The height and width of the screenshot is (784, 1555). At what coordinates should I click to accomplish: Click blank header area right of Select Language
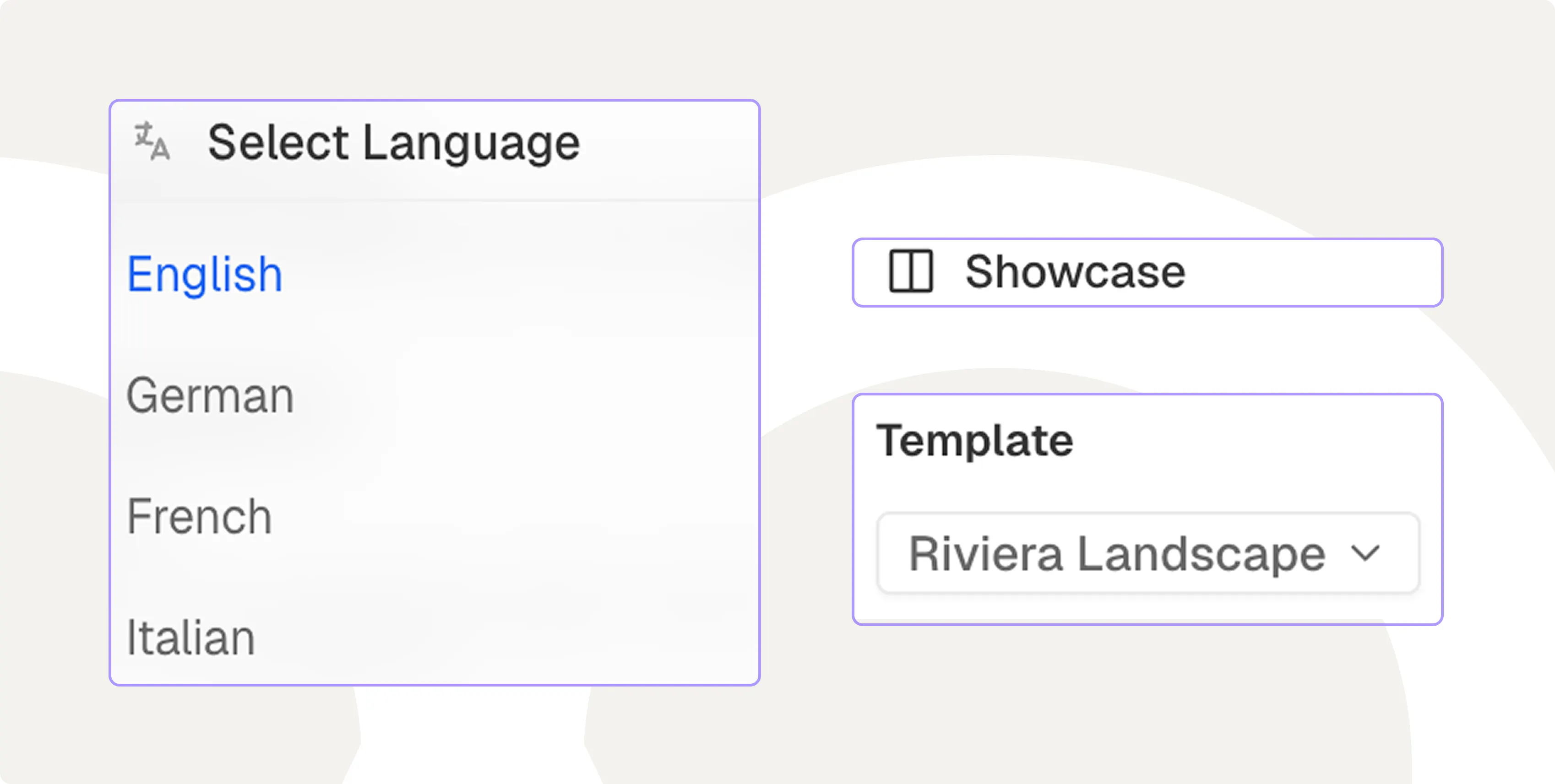point(670,142)
